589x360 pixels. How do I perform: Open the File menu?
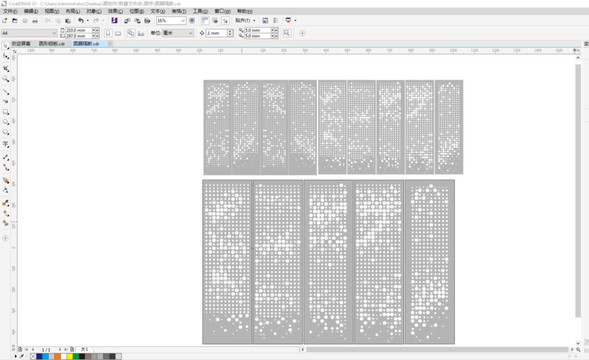10,11
